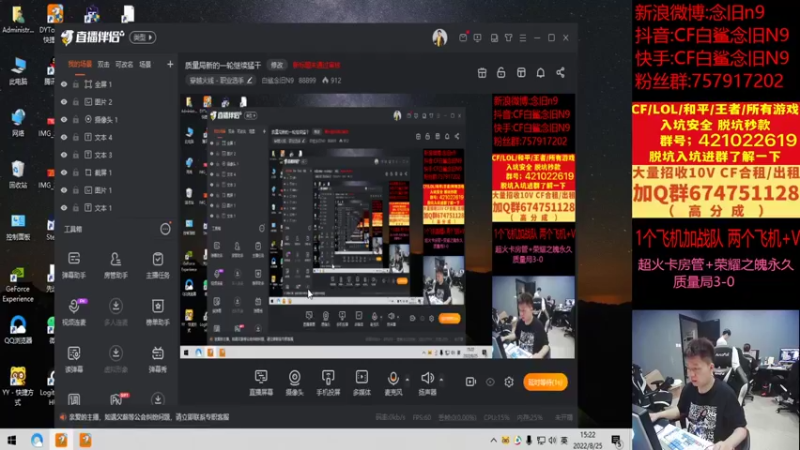Screen dimensions: 800x450
Task: Click the skin shirt icon in title bar
Action: tap(509, 37)
